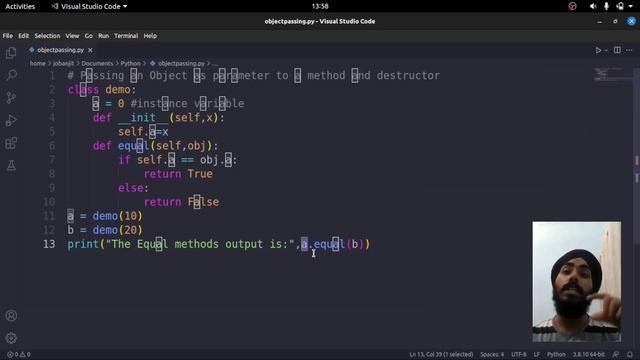Click 'return True' on line 8
640x360 pixels.
click(x=178, y=174)
